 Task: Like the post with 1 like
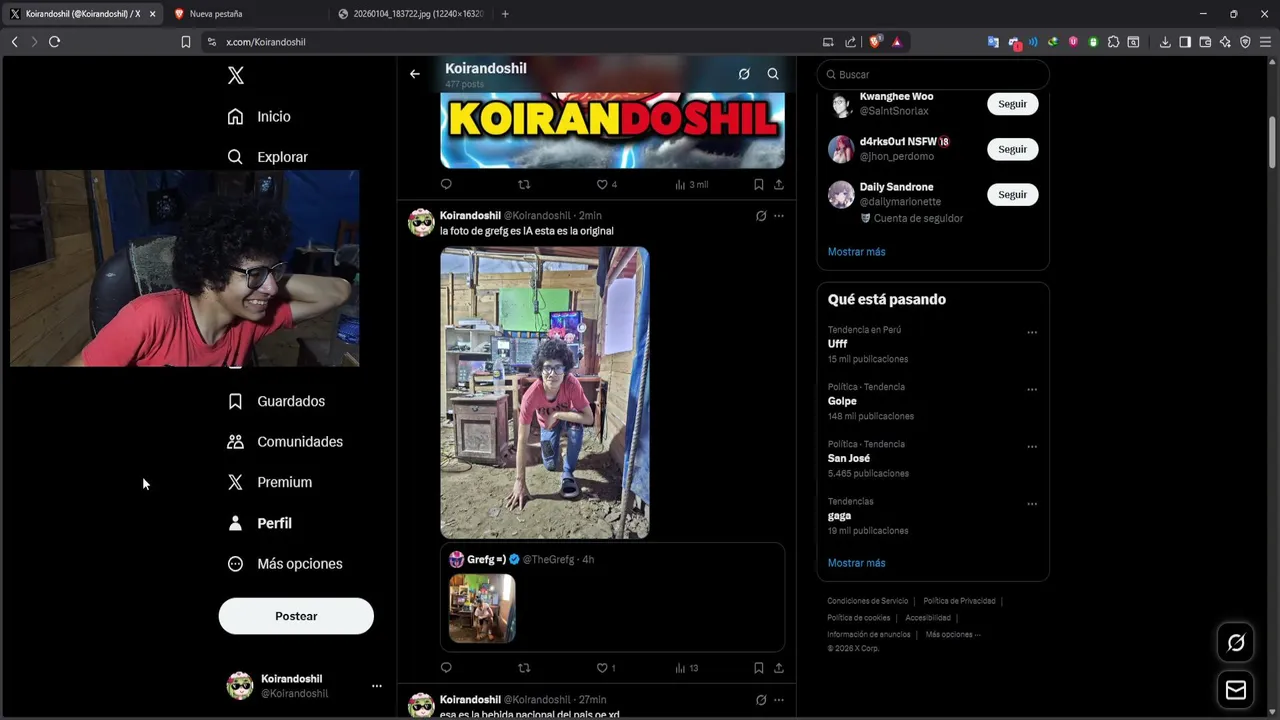coord(606,668)
